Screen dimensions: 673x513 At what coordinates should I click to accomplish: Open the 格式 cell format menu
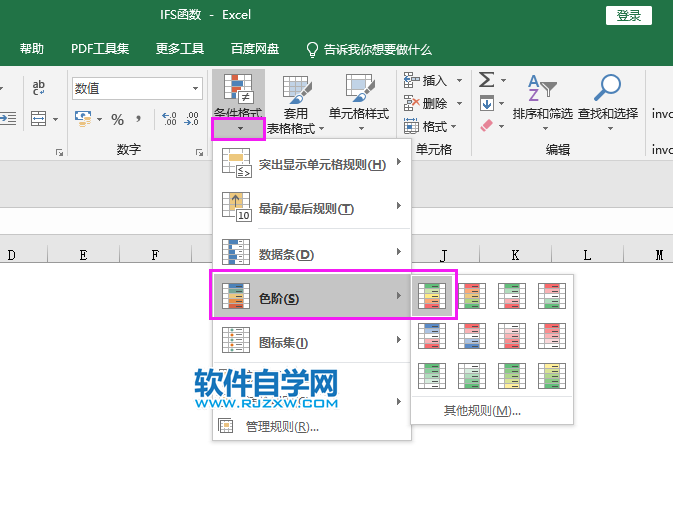[x=430, y=127]
